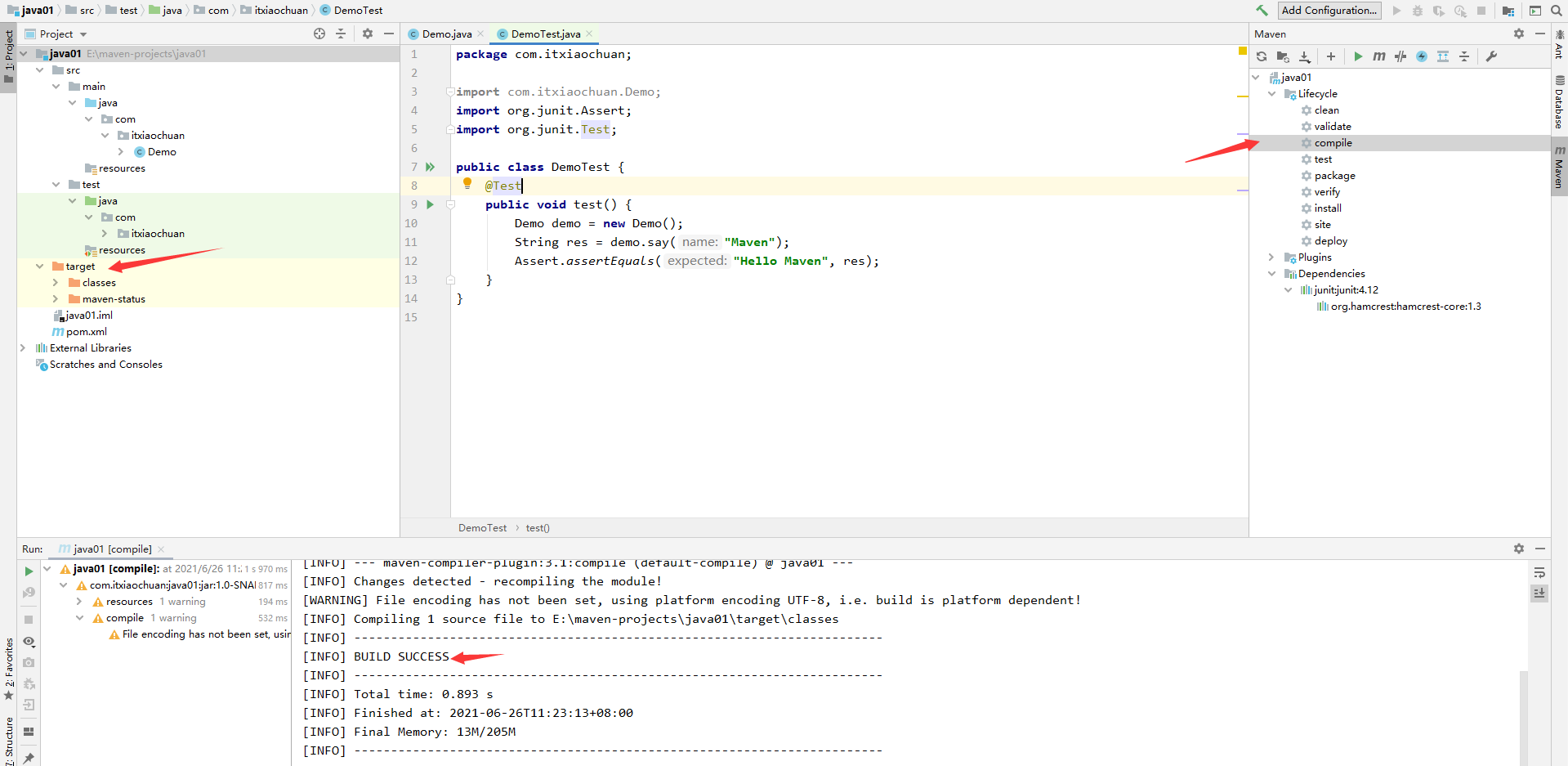Collapse the target folder
This screenshot has height=766, width=1568.
(x=40, y=267)
